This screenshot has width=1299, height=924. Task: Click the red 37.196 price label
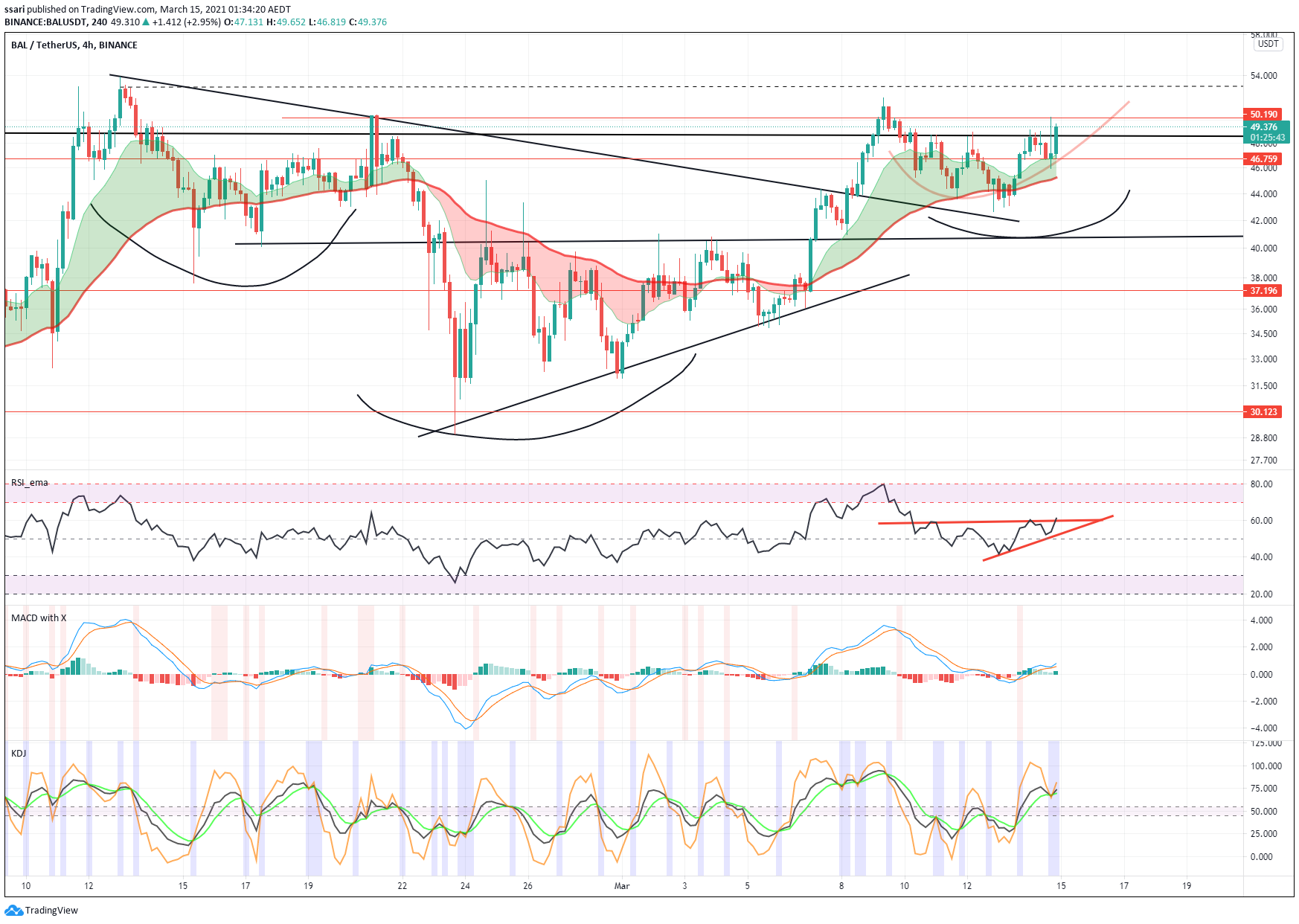pyautogui.click(x=1263, y=291)
